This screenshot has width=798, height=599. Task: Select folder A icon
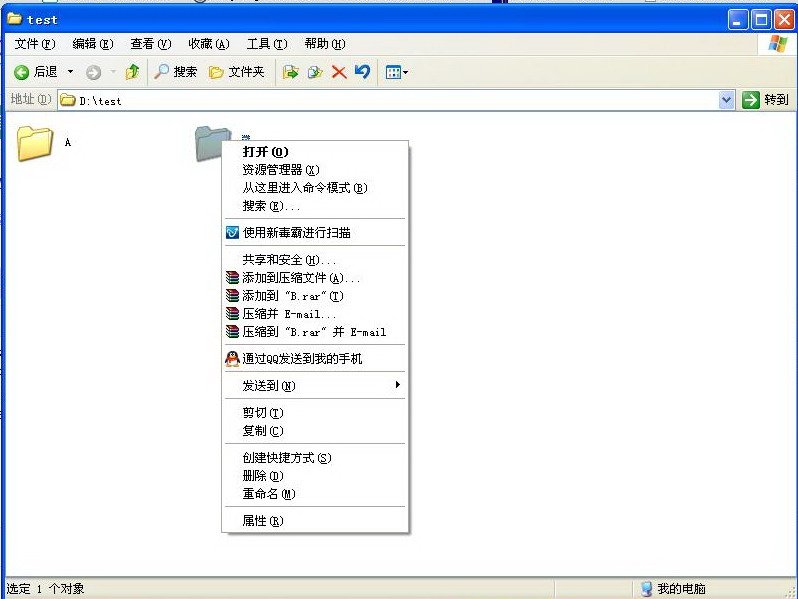[35, 144]
